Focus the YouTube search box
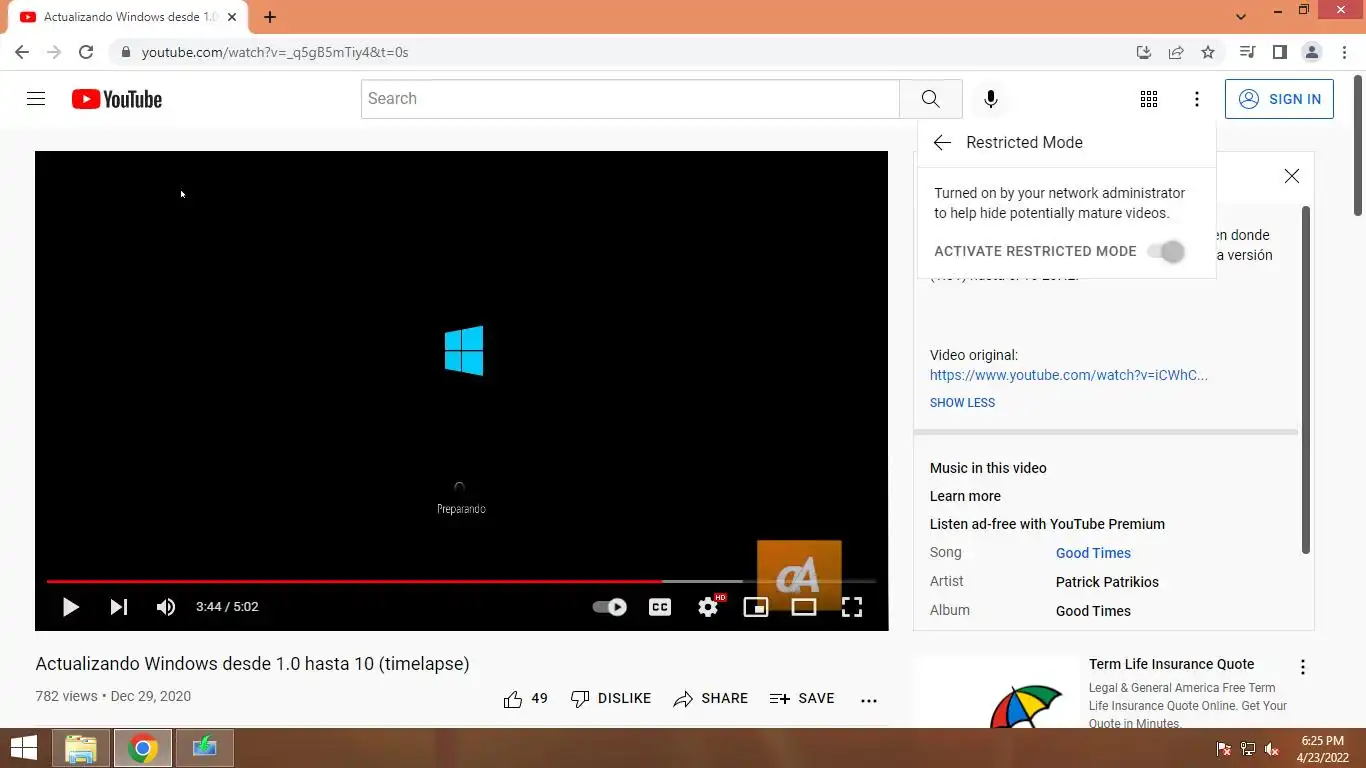 [x=630, y=99]
